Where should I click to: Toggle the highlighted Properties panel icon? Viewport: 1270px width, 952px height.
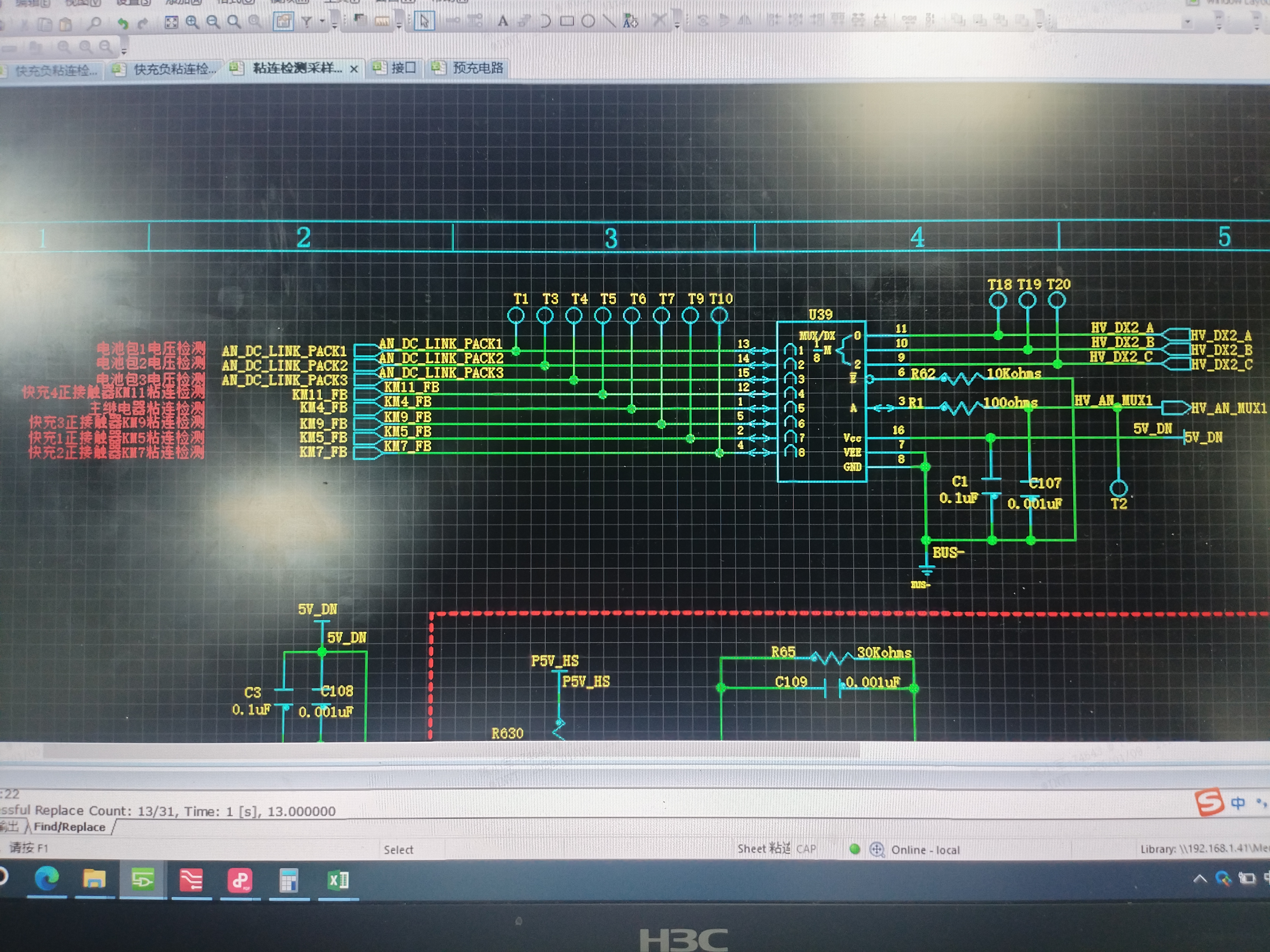283,22
